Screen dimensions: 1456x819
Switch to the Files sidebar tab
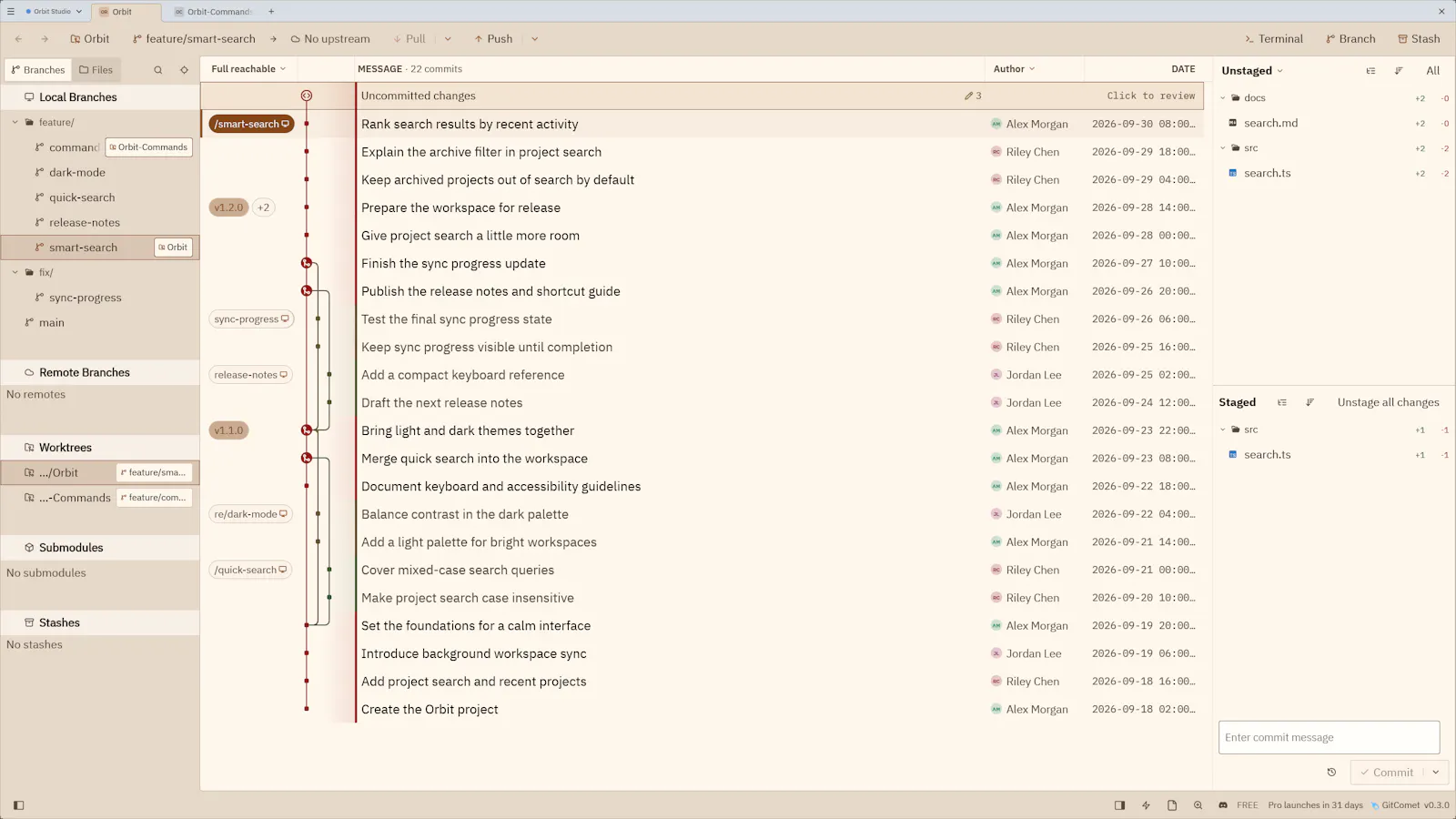click(96, 70)
